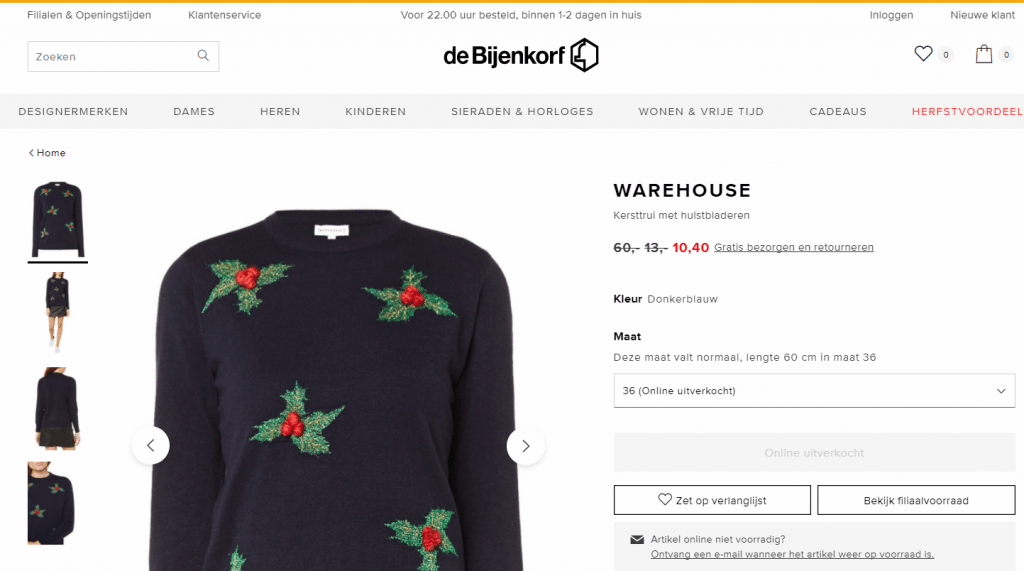1024x571 pixels.
Task: Select the model full-body thumbnail
Action: [x=57, y=312]
